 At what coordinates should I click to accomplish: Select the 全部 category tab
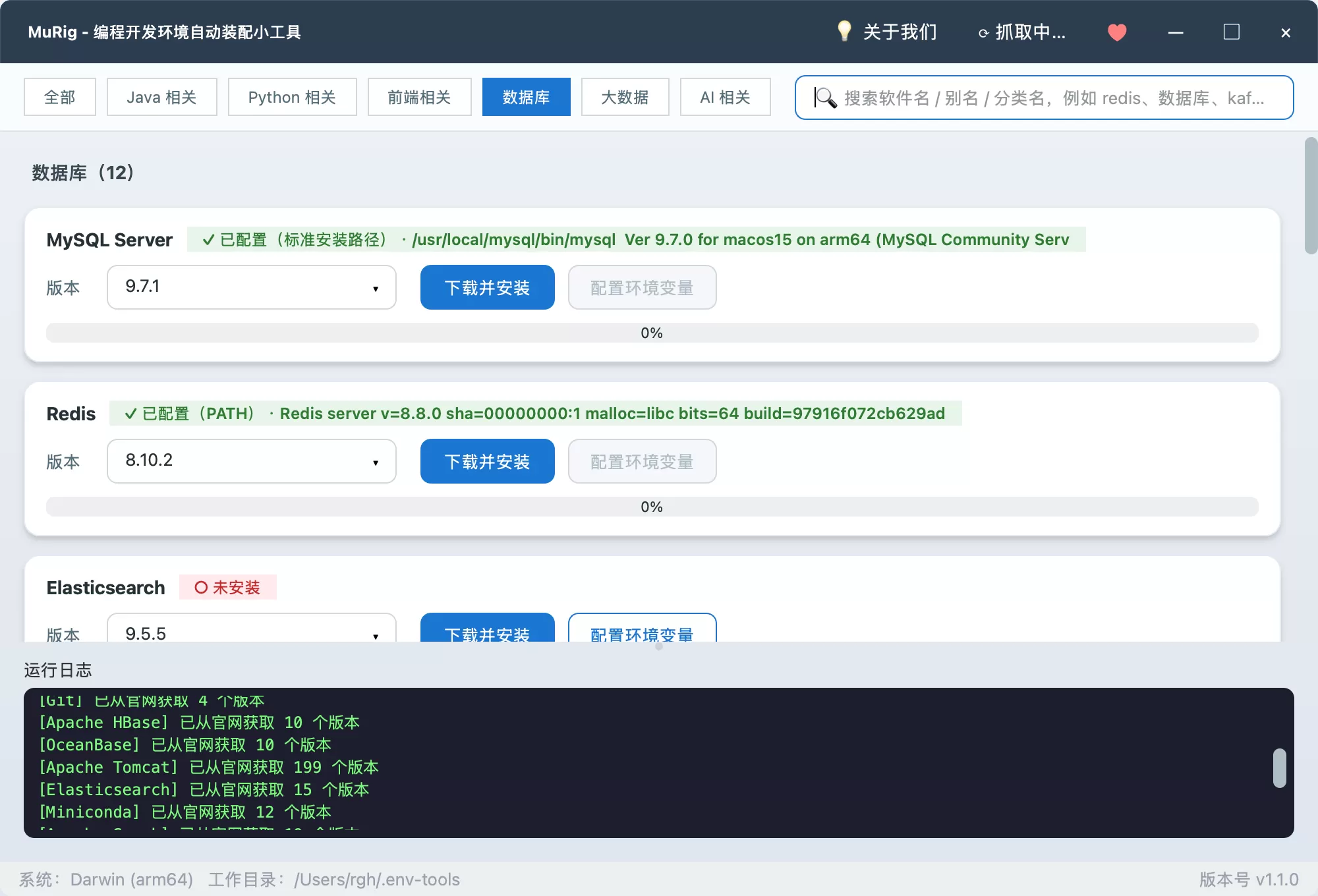point(60,97)
